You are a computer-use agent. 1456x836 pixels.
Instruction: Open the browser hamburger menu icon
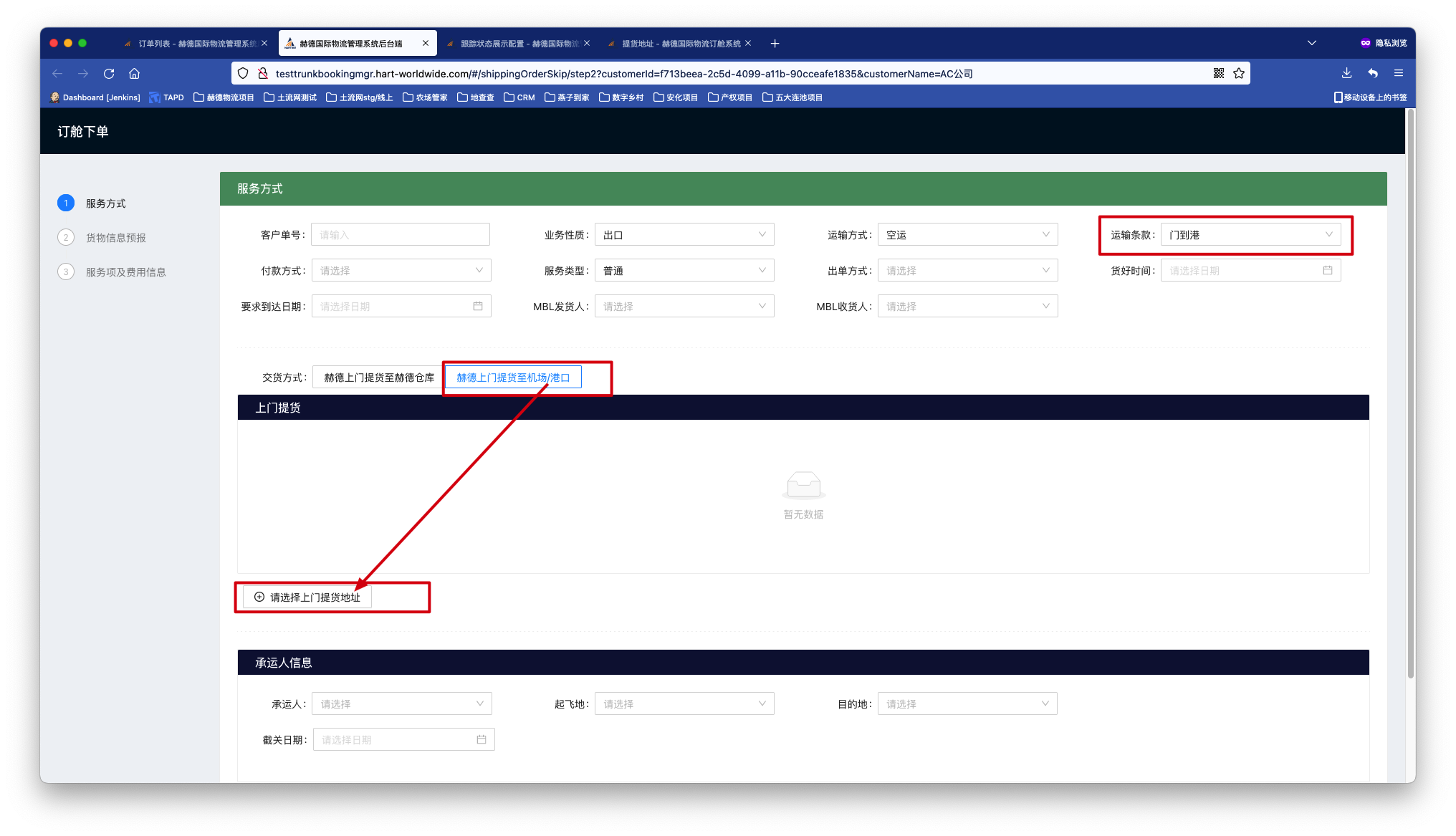(x=1398, y=73)
